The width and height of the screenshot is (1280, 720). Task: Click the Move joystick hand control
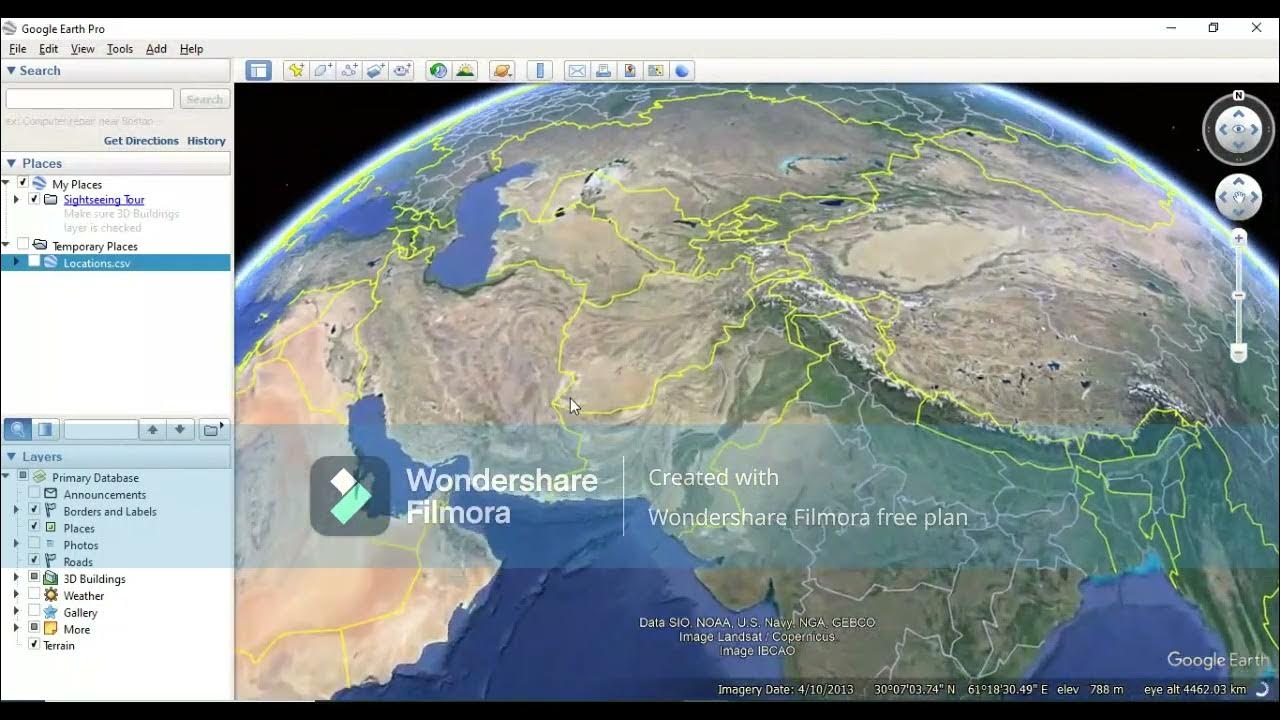click(x=1239, y=197)
